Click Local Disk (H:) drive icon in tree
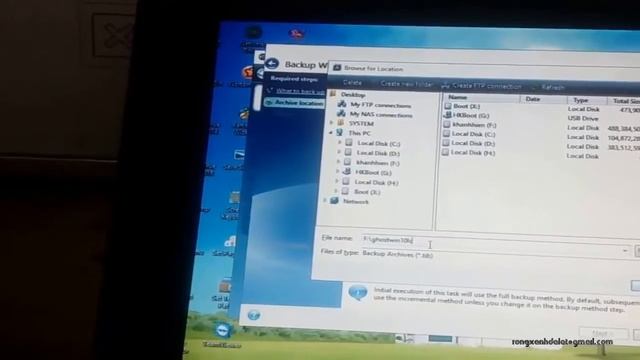The height and width of the screenshot is (360, 640). [346, 181]
